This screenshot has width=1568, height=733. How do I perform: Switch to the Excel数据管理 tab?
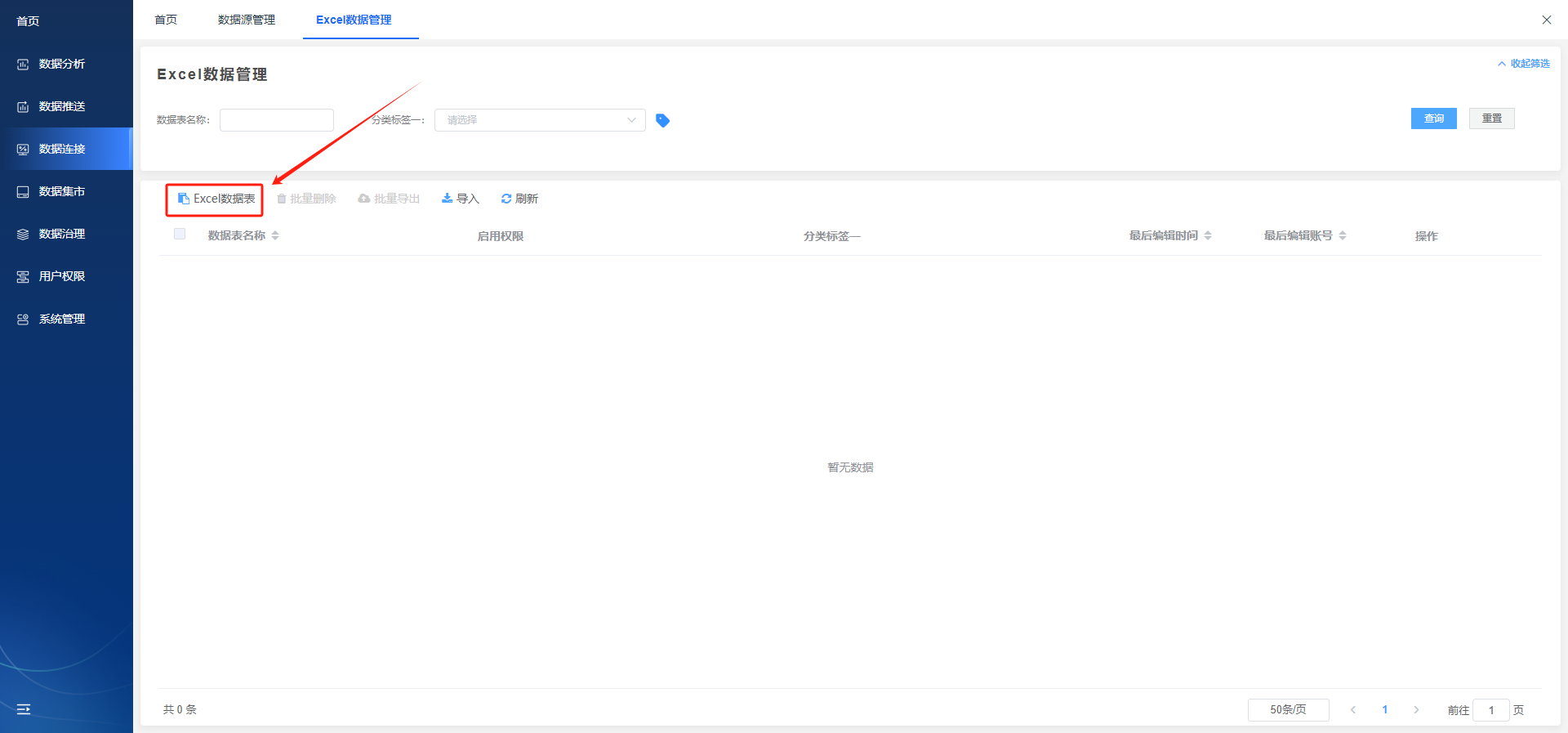point(354,20)
